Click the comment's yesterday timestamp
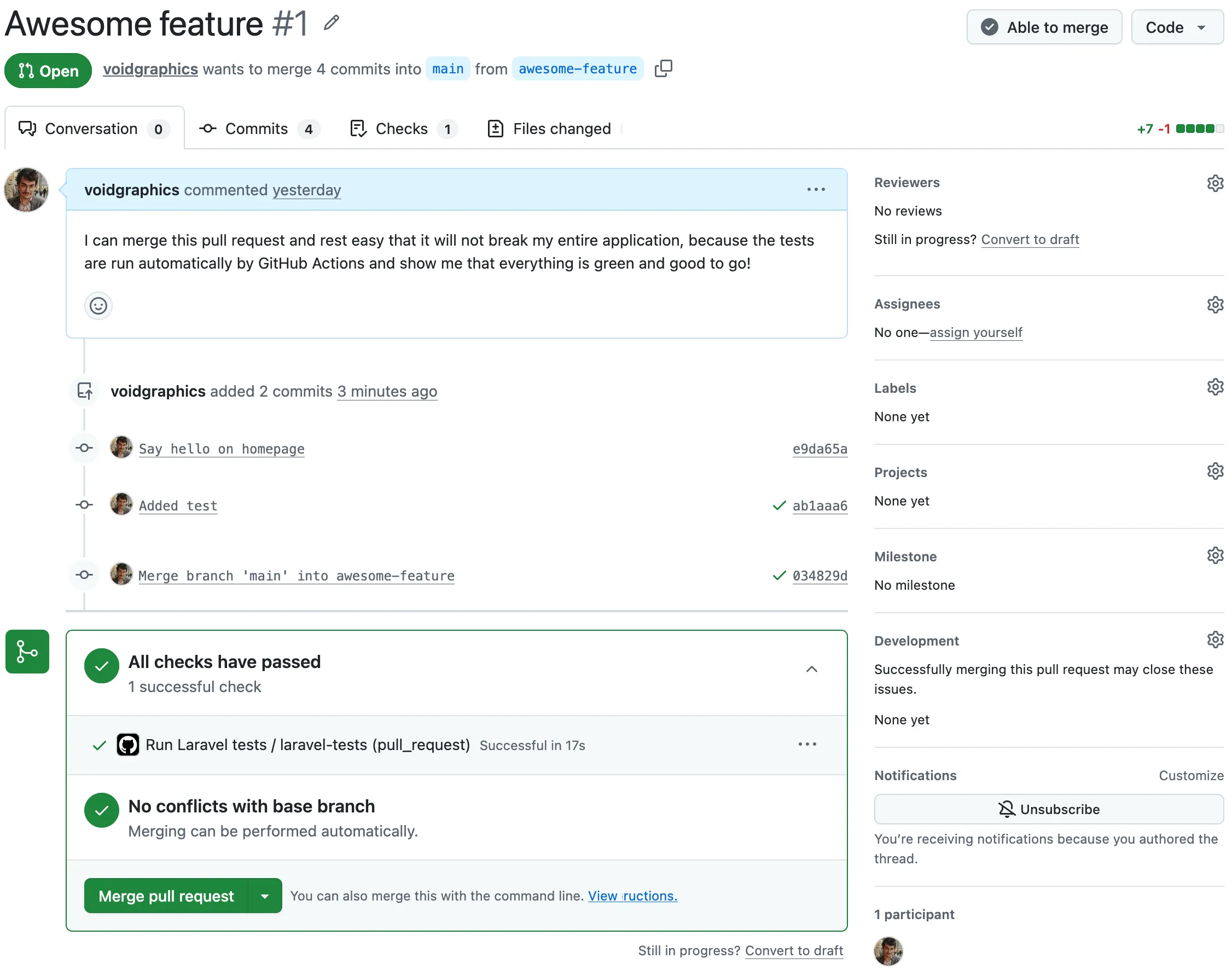 (x=307, y=190)
